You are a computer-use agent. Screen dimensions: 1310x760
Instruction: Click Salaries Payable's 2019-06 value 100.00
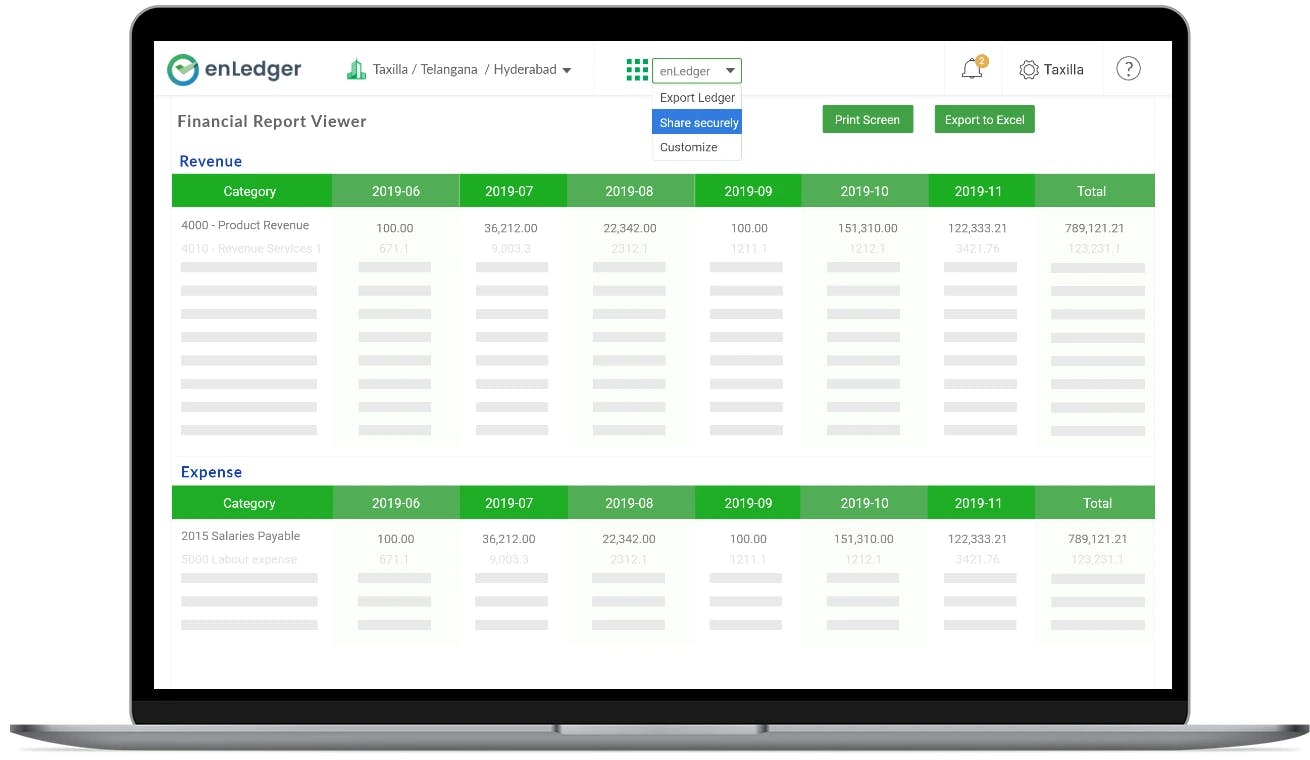click(395, 539)
